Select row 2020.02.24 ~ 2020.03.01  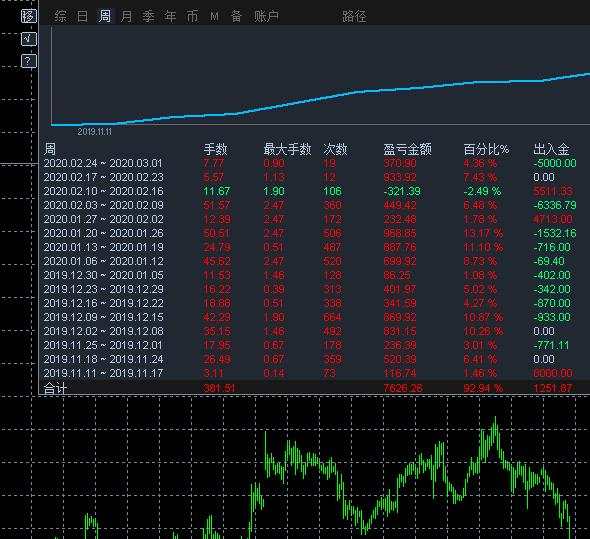314,163
